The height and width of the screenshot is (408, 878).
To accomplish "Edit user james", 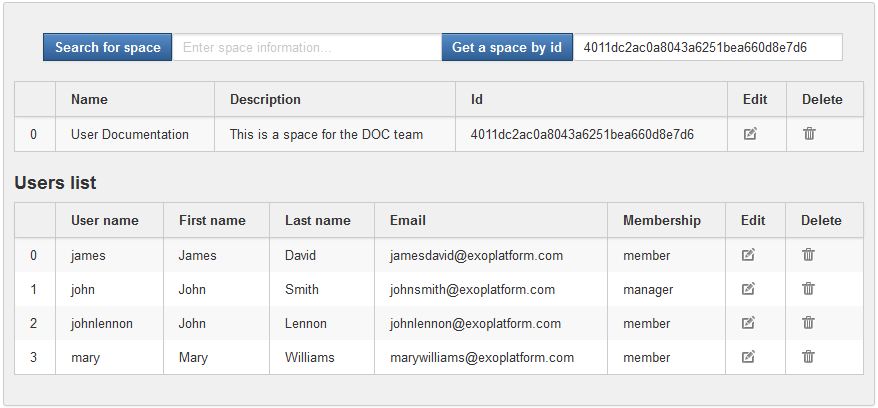I will (x=748, y=255).
